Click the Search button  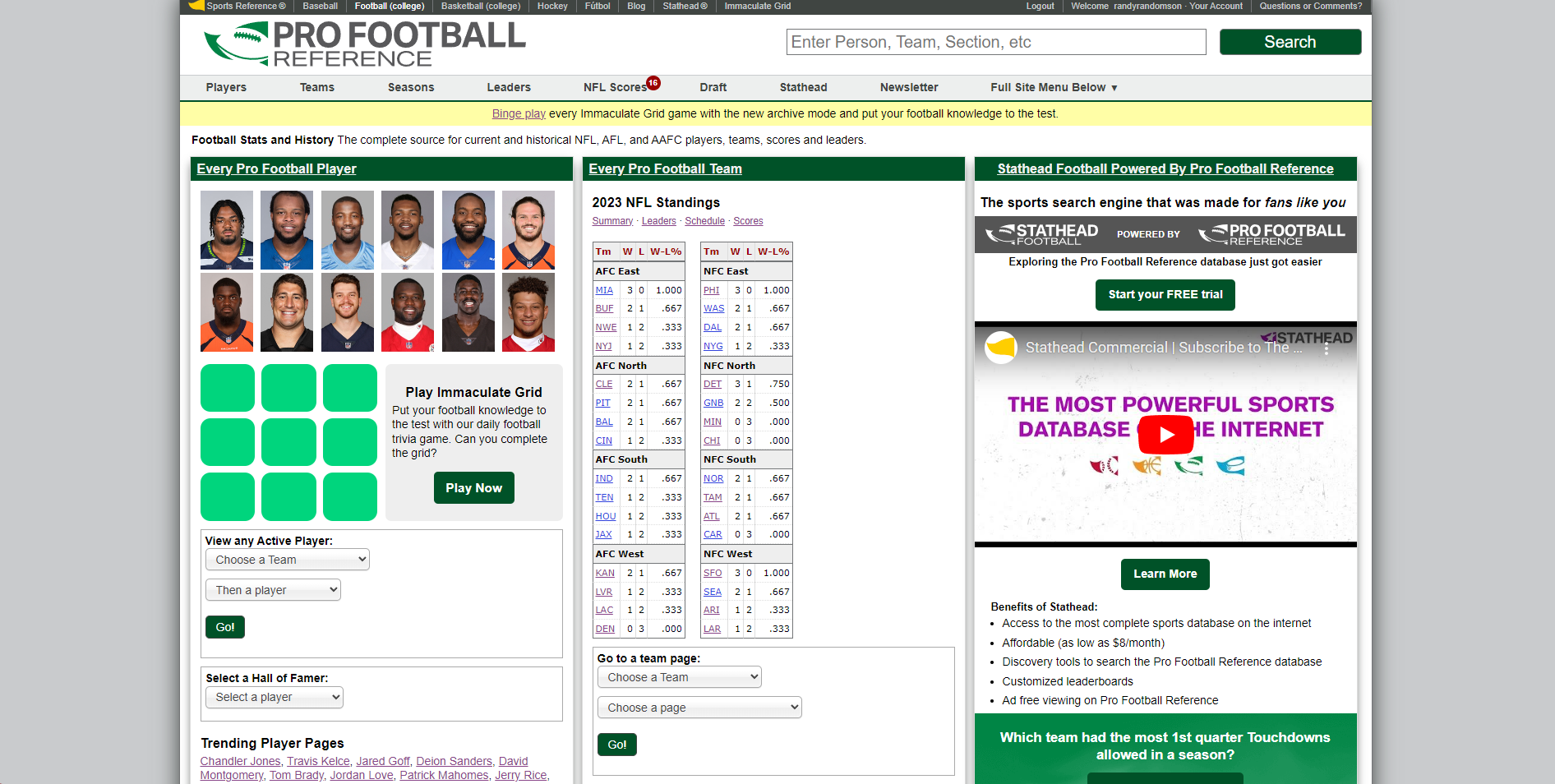point(1290,42)
